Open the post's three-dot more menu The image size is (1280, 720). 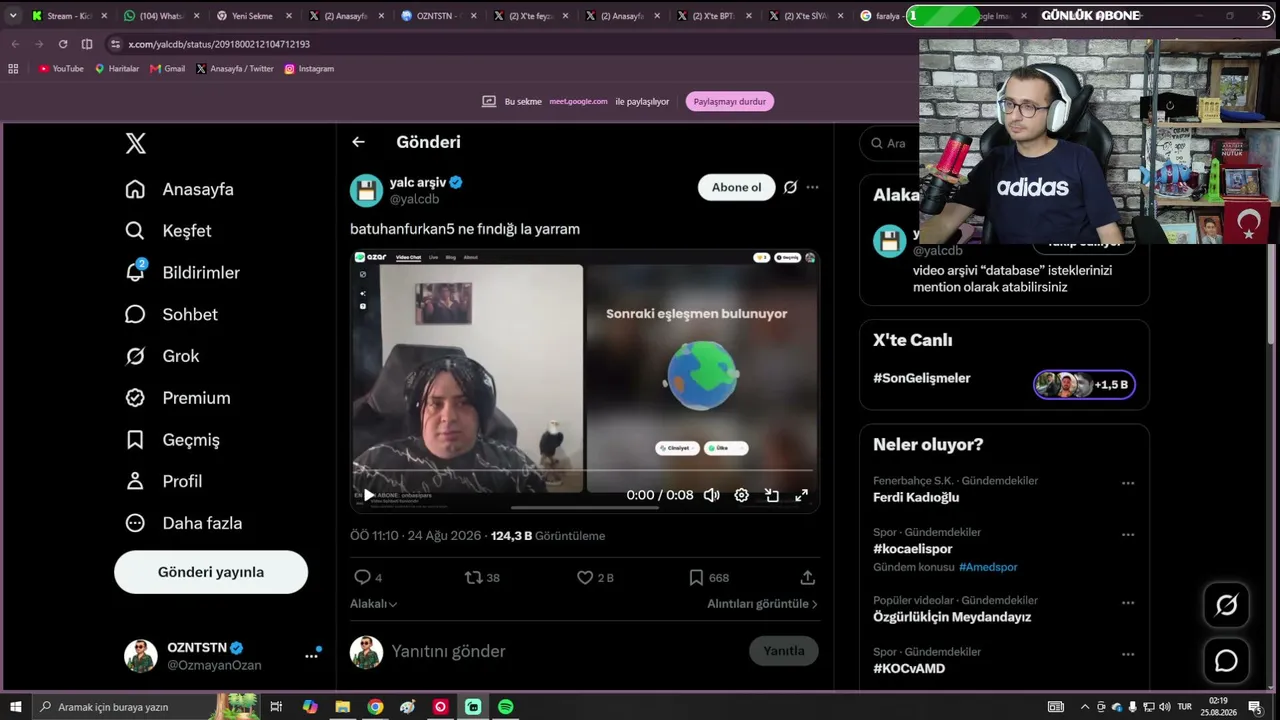pyautogui.click(x=812, y=187)
